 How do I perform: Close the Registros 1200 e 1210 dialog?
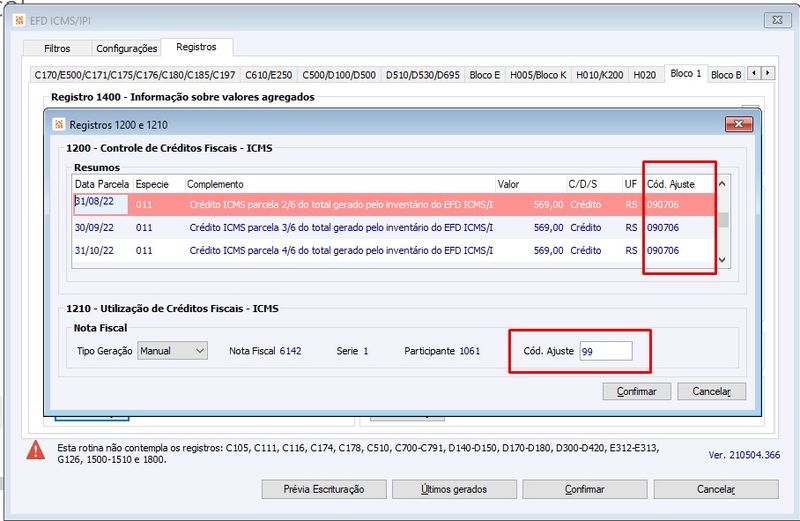point(738,124)
